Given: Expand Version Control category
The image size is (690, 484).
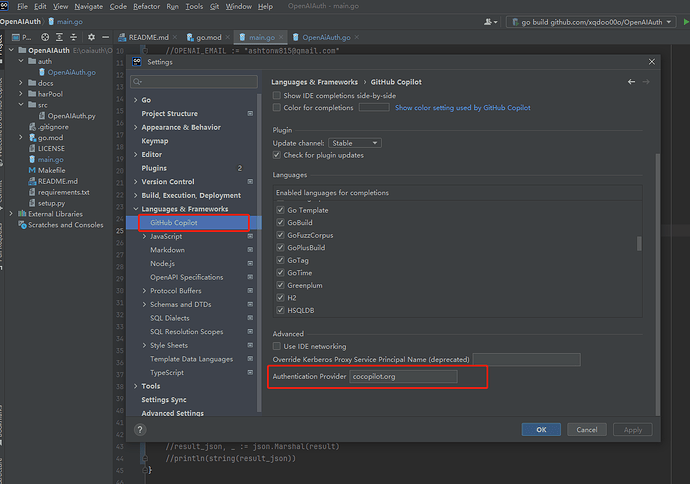Looking at the screenshot, I should (x=136, y=182).
